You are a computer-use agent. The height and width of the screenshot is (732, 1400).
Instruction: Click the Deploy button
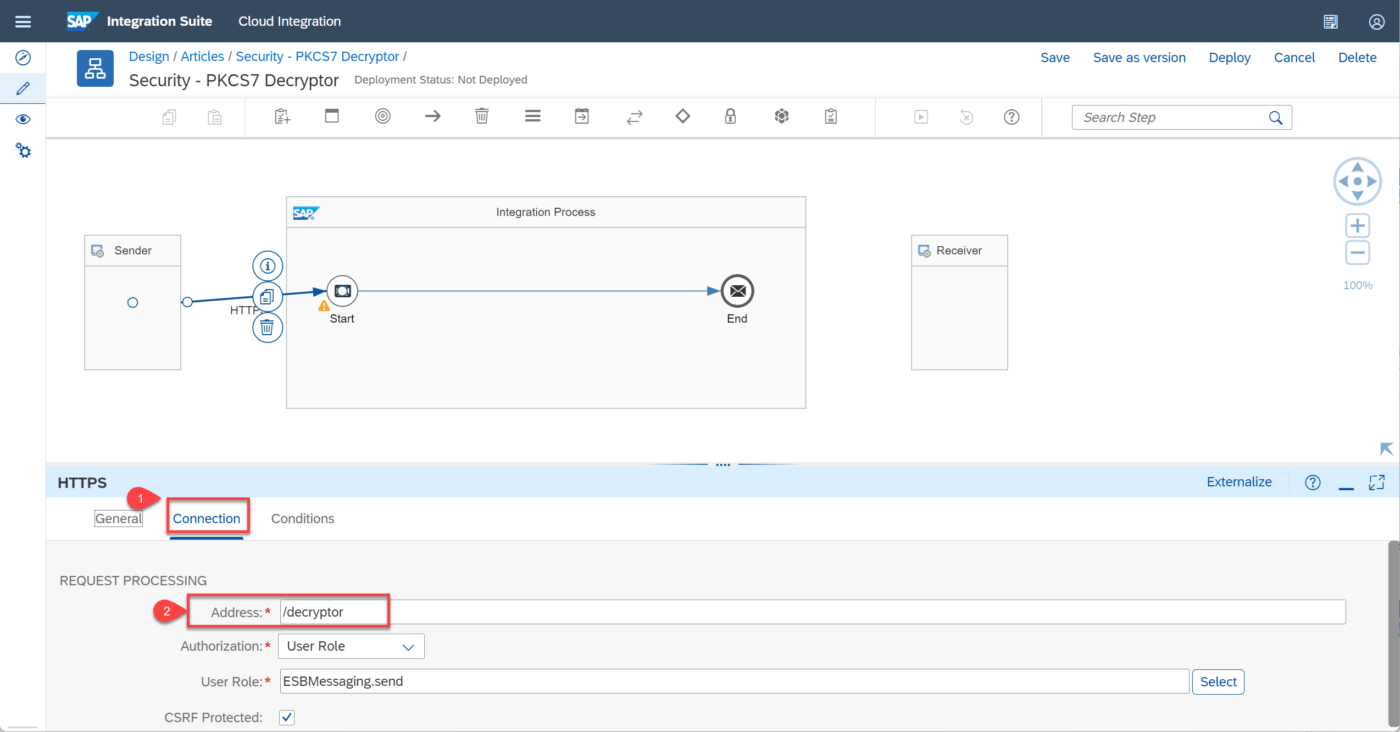[x=1230, y=57]
